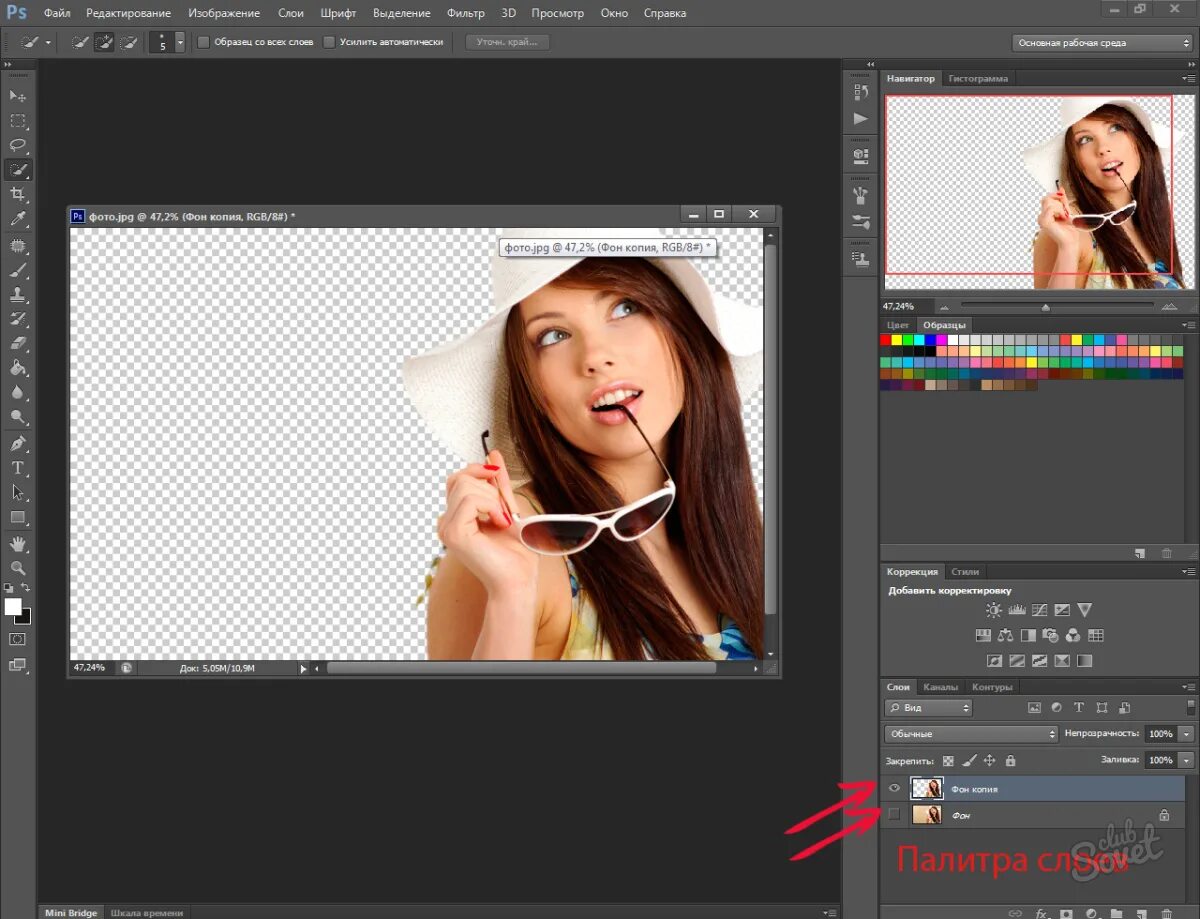Open the Mini Bridge tab
Viewport: 1200px width, 919px height.
(71, 913)
